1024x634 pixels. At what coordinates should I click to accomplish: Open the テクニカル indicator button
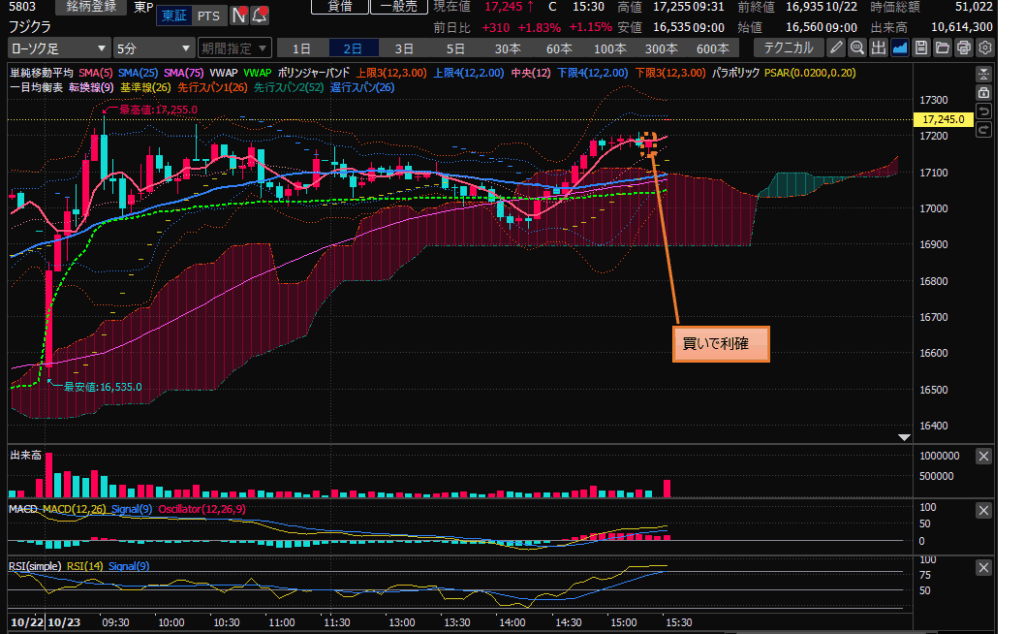[788, 47]
